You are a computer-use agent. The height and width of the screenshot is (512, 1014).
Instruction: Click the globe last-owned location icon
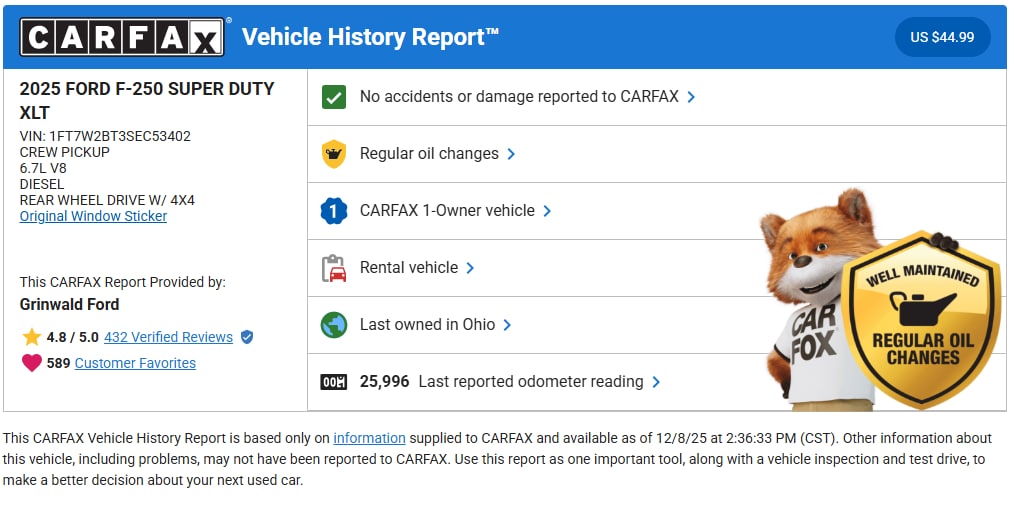click(x=333, y=325)
